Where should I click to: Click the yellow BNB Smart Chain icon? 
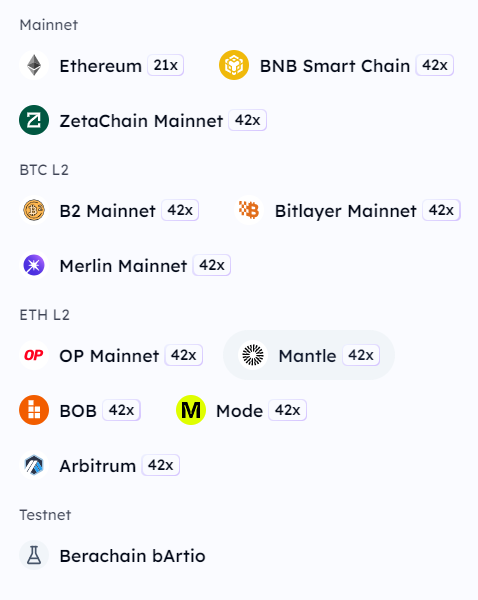[234, 65]
